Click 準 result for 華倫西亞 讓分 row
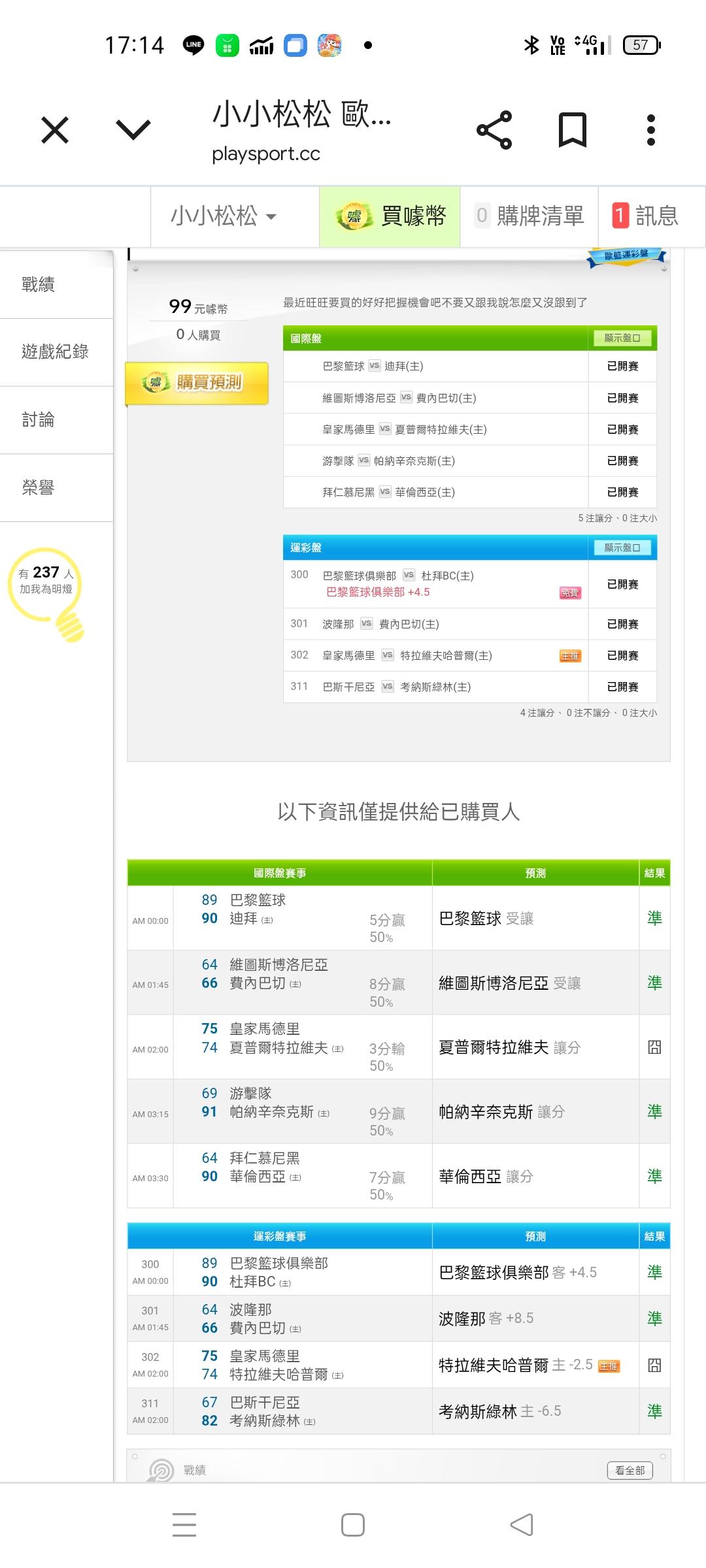This screenshot has width=706, height=1568. [654, 1177]
